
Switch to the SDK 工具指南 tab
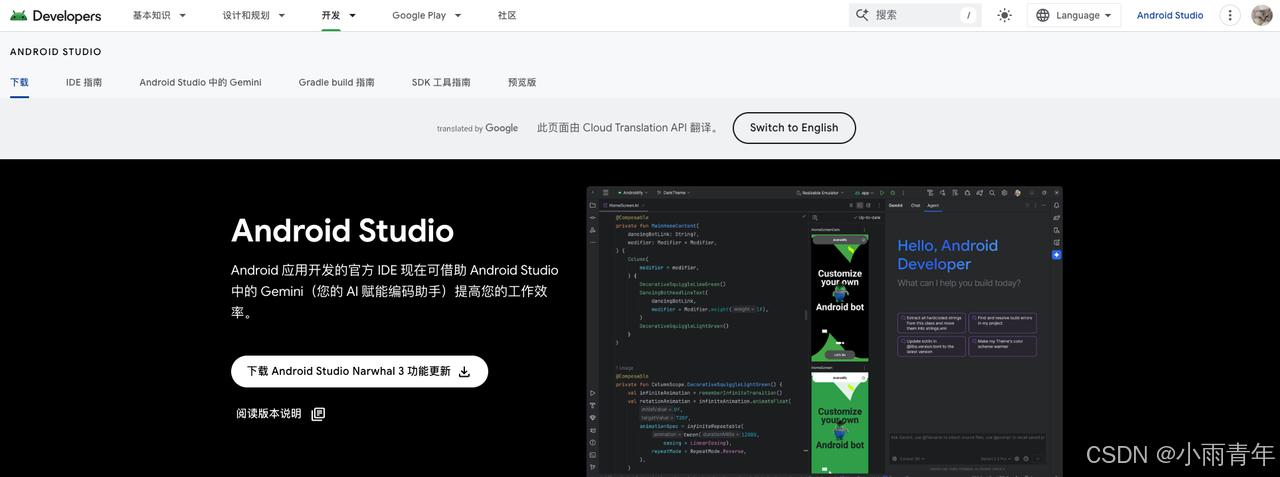click(x=441, y=82)
